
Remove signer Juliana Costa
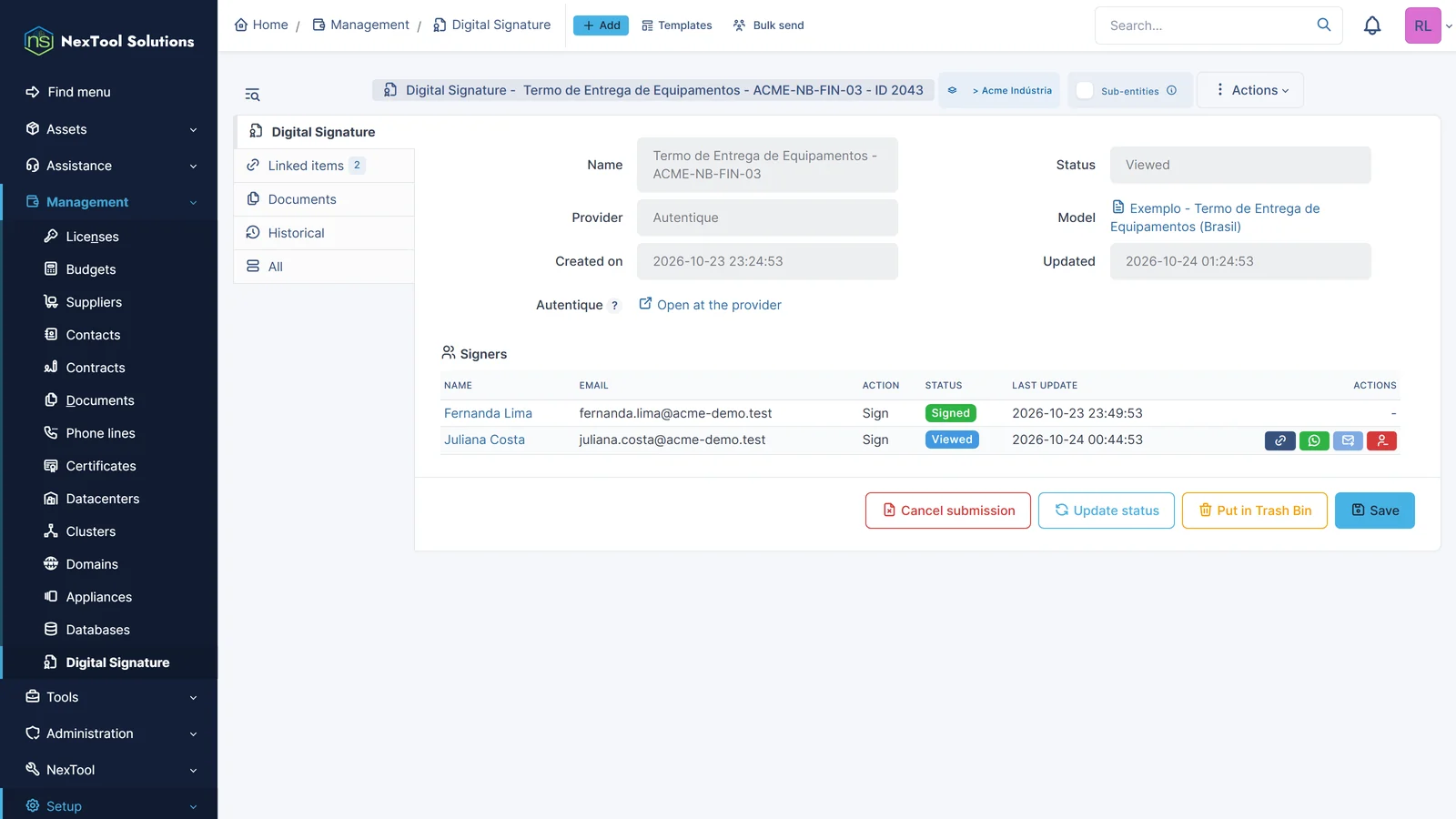pyautogui.click(x=1381, y=440)
